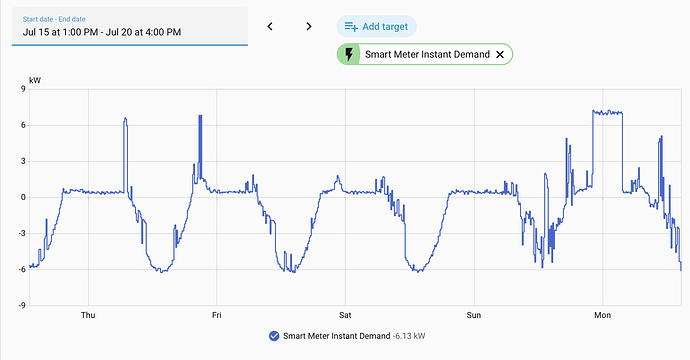Click the lightning bolt entity icon
Image resolution: width=690 pixels, height=360 pixels.
point(349,55)
